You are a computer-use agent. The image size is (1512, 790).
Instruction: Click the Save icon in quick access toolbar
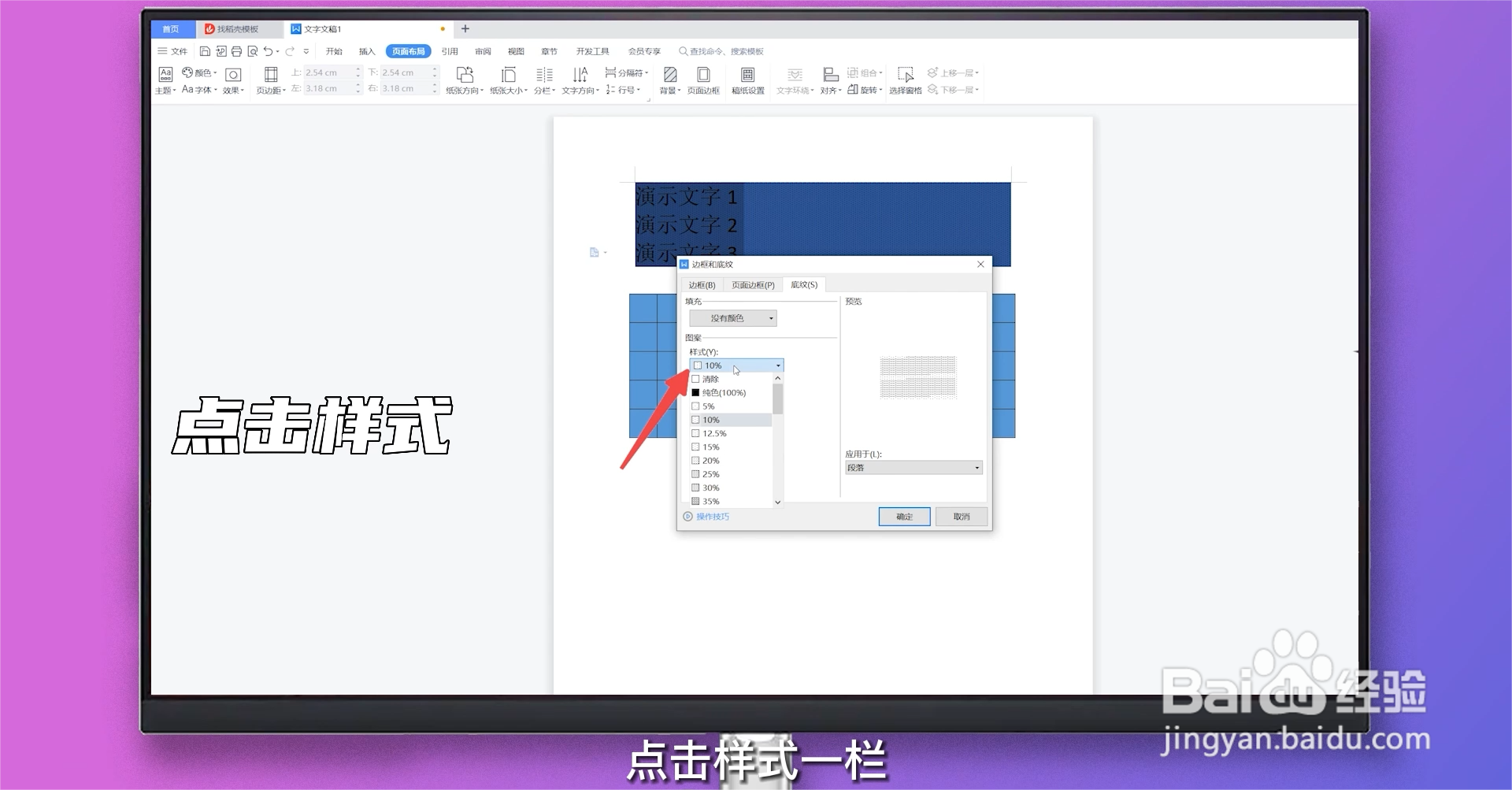205,51
